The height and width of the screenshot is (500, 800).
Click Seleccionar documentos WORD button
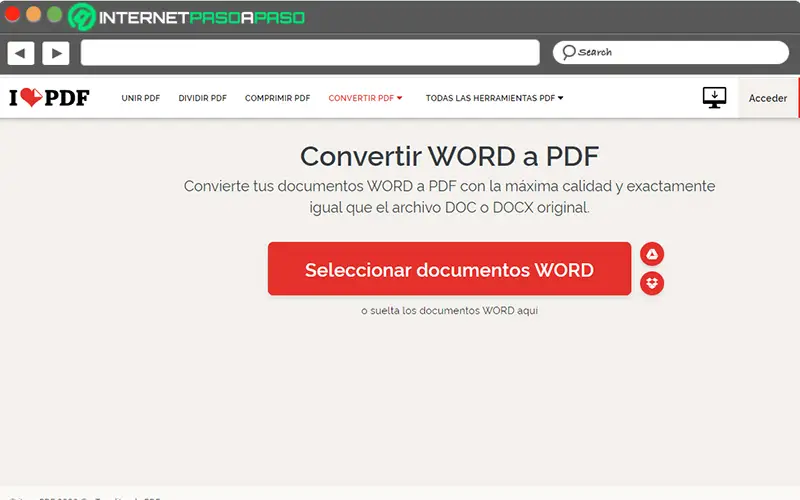[449, 269]
